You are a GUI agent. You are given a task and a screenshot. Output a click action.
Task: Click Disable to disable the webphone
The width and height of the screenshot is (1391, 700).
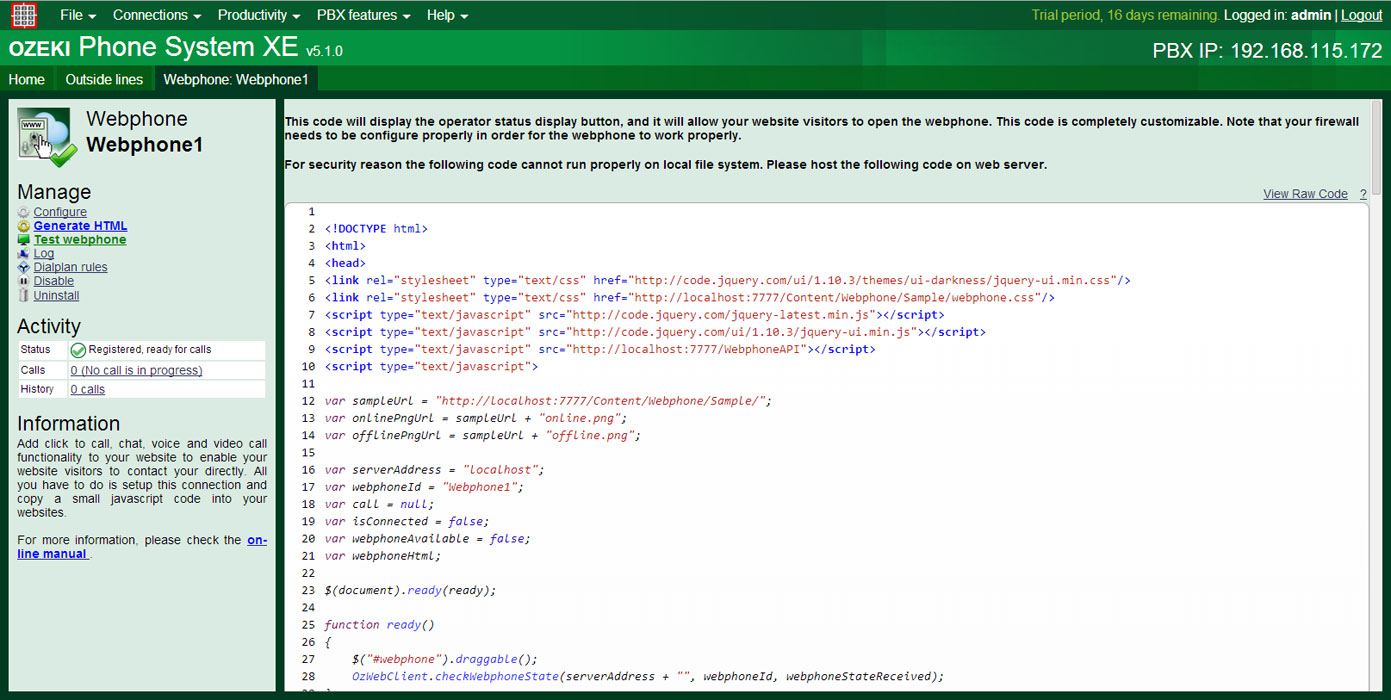tap(54, 281)
